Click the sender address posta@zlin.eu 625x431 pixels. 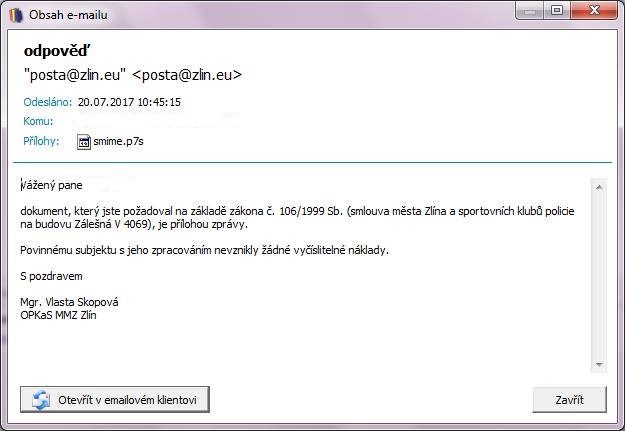pyautogui.click(x=133, y=75)
